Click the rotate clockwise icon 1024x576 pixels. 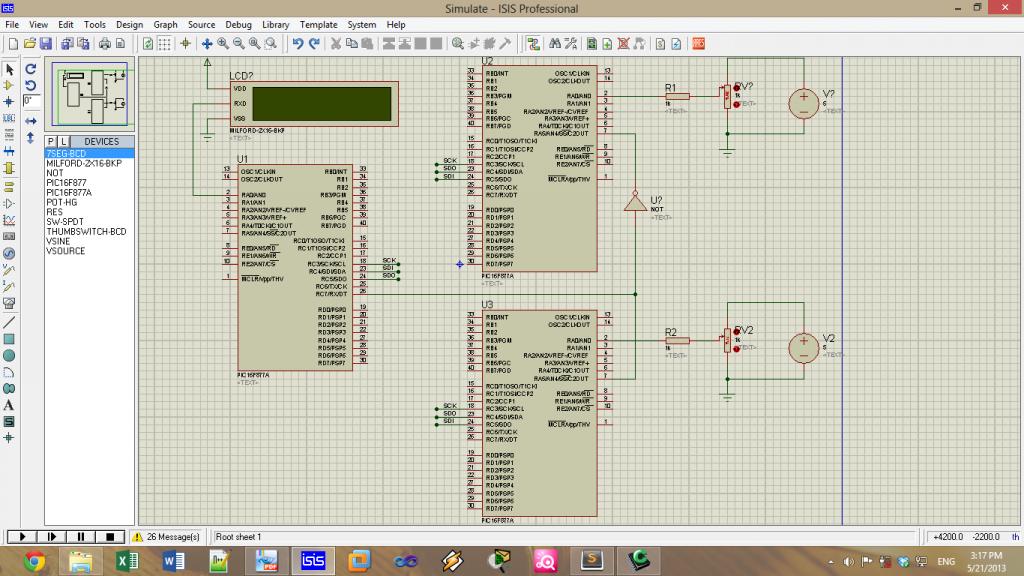tap(30, 69)
